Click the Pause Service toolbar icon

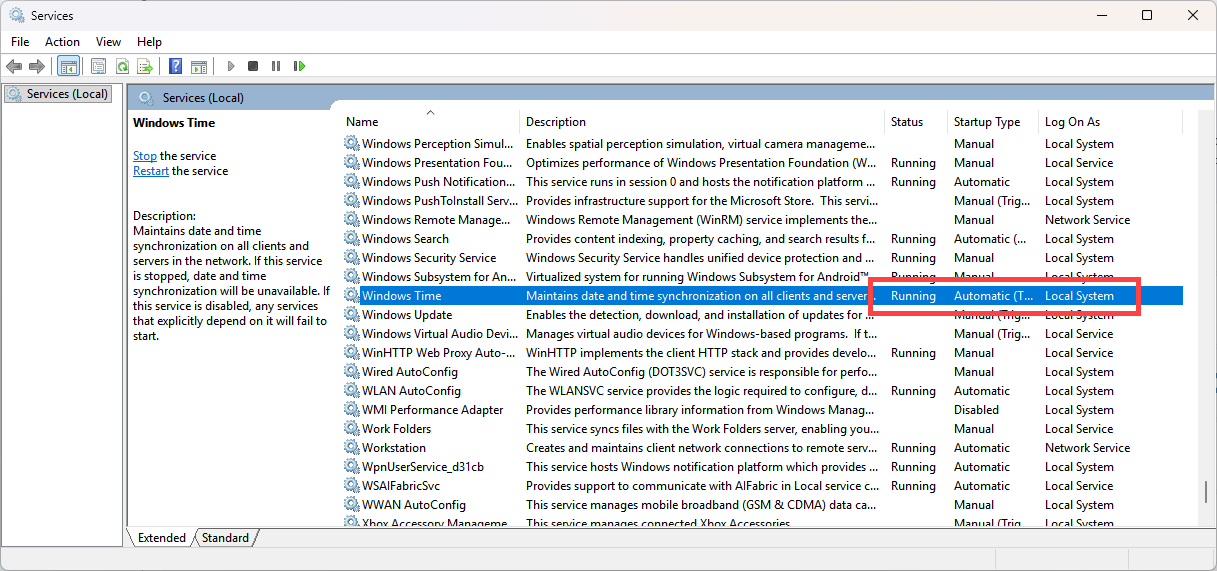click(276, 66)
